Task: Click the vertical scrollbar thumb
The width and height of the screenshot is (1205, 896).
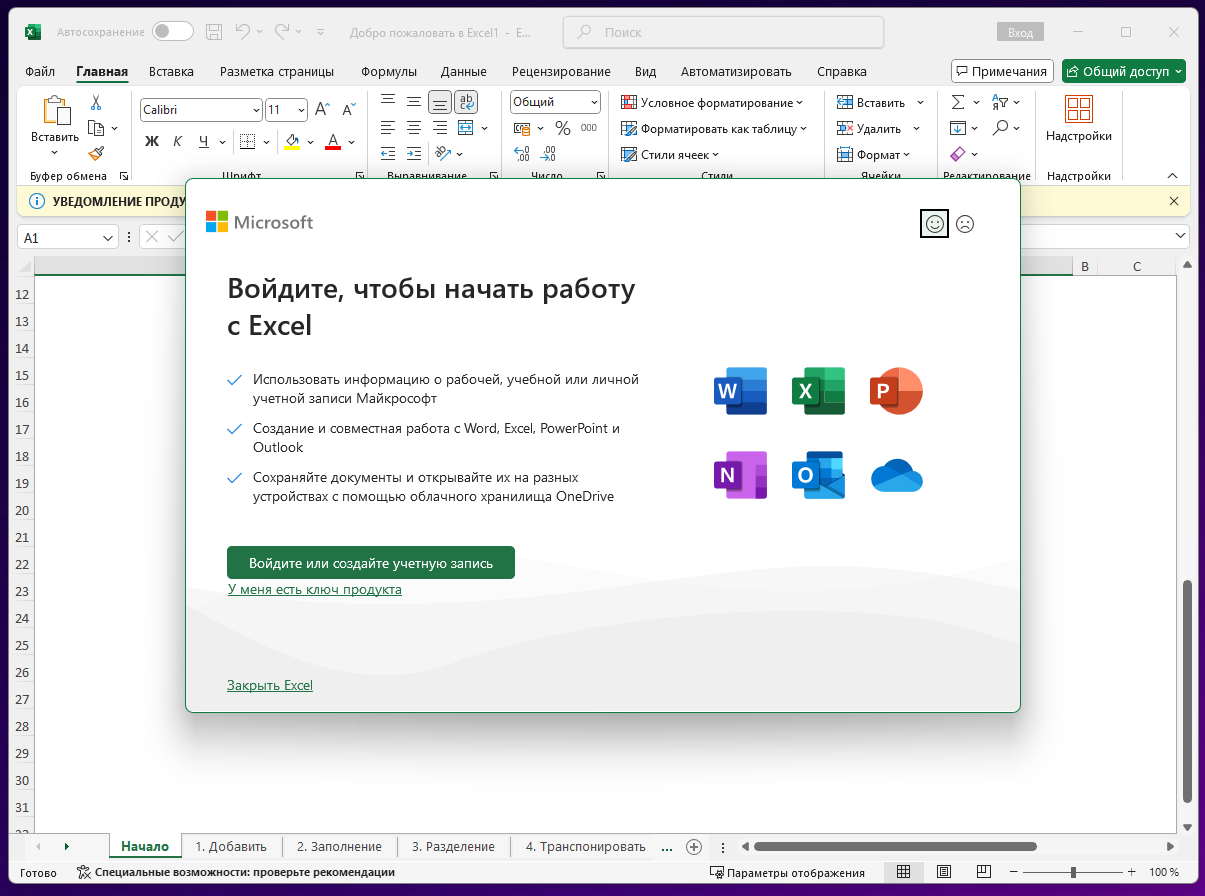Action: pos(1187,690)
